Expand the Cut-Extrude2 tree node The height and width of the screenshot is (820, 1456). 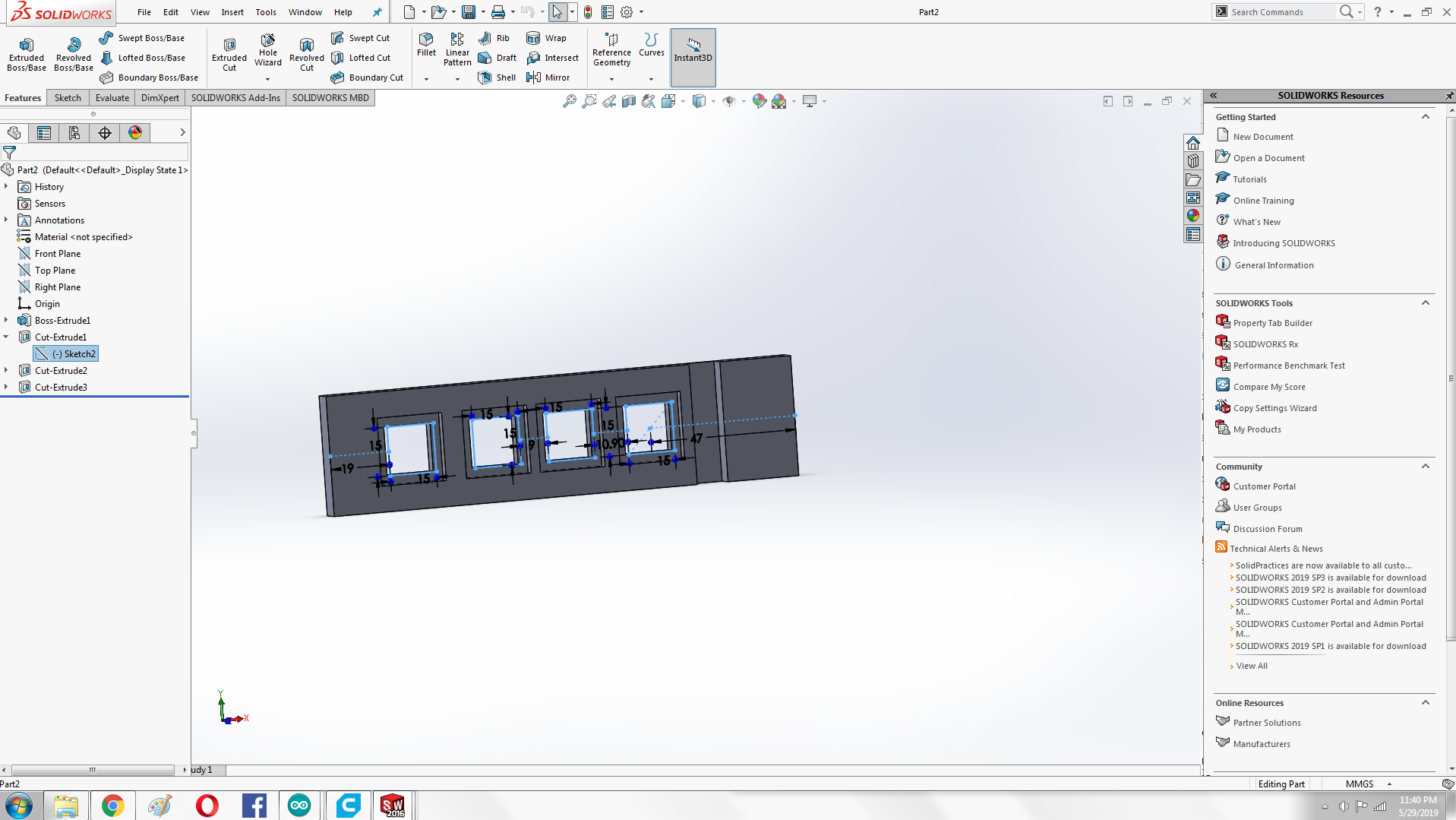(x=6, y=370)
